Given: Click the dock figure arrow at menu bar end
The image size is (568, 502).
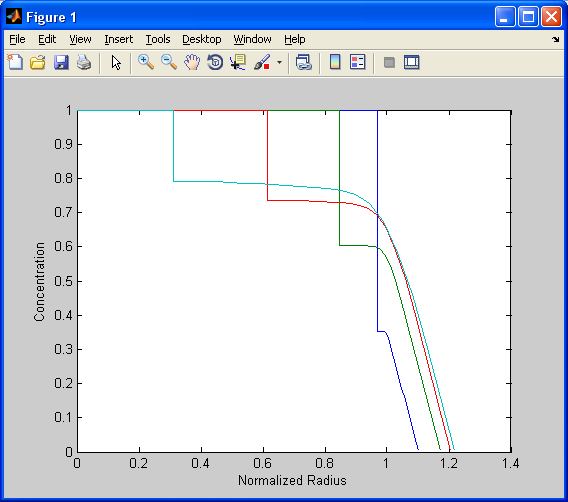Looking at the screenshot, I should 556,39.
